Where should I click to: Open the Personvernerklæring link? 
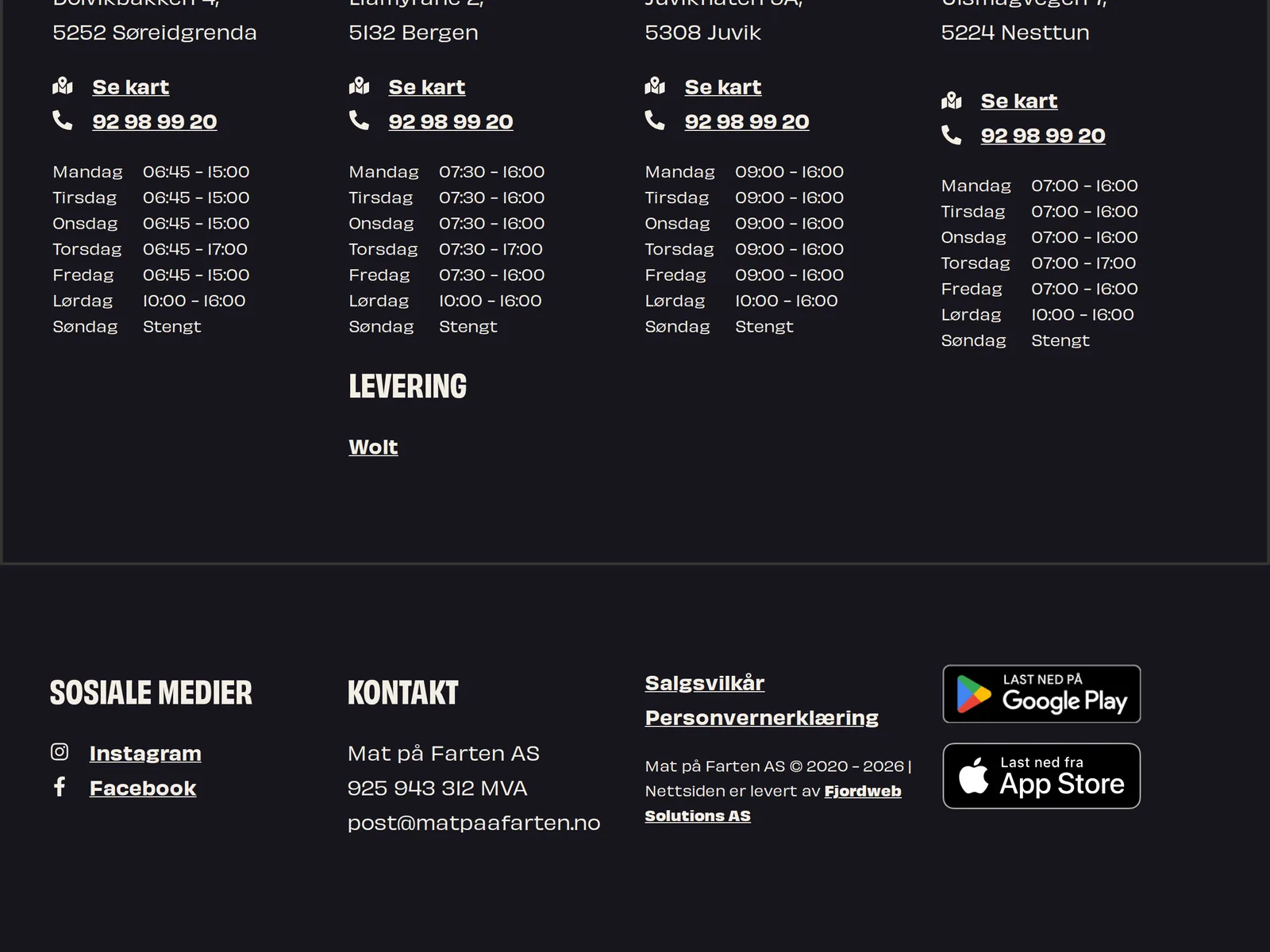point(761,718)
